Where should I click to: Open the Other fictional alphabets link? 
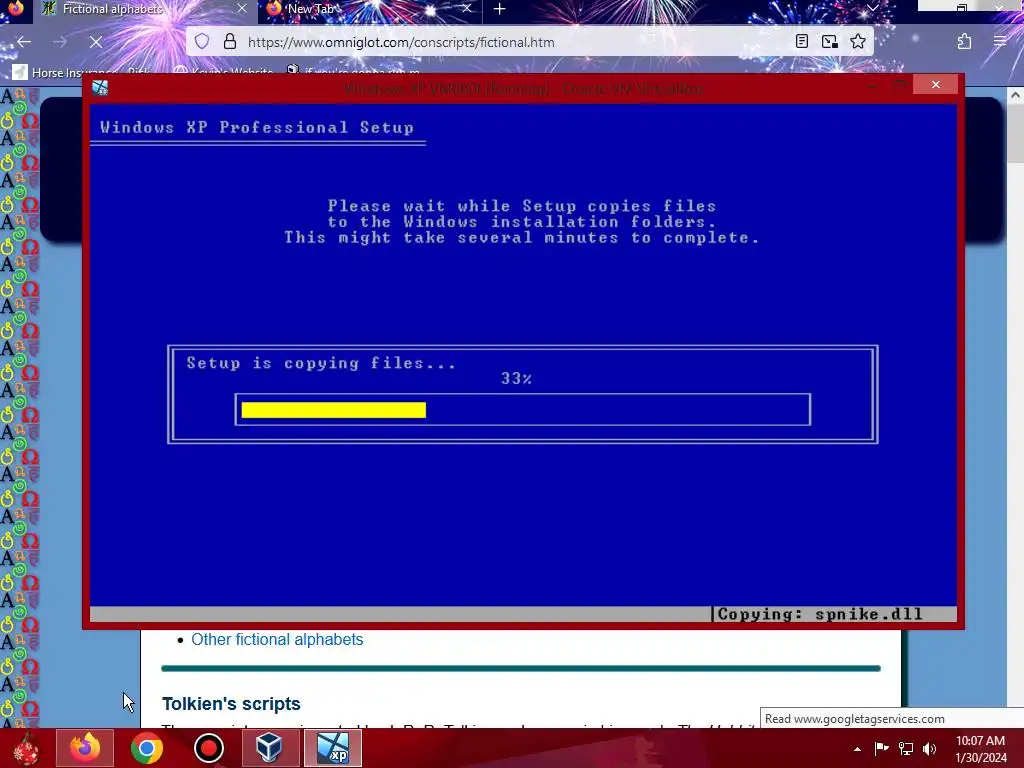[277, 639]
